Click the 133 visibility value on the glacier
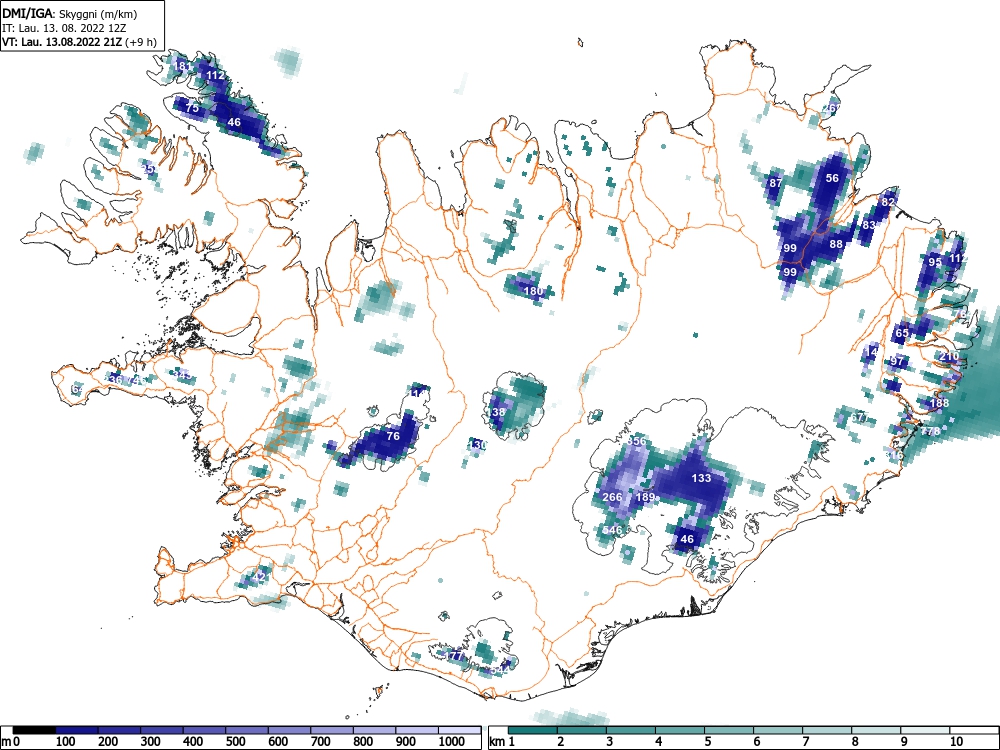Image resolution: width=1000 pixels, height=750 pixels. [701, 478]
